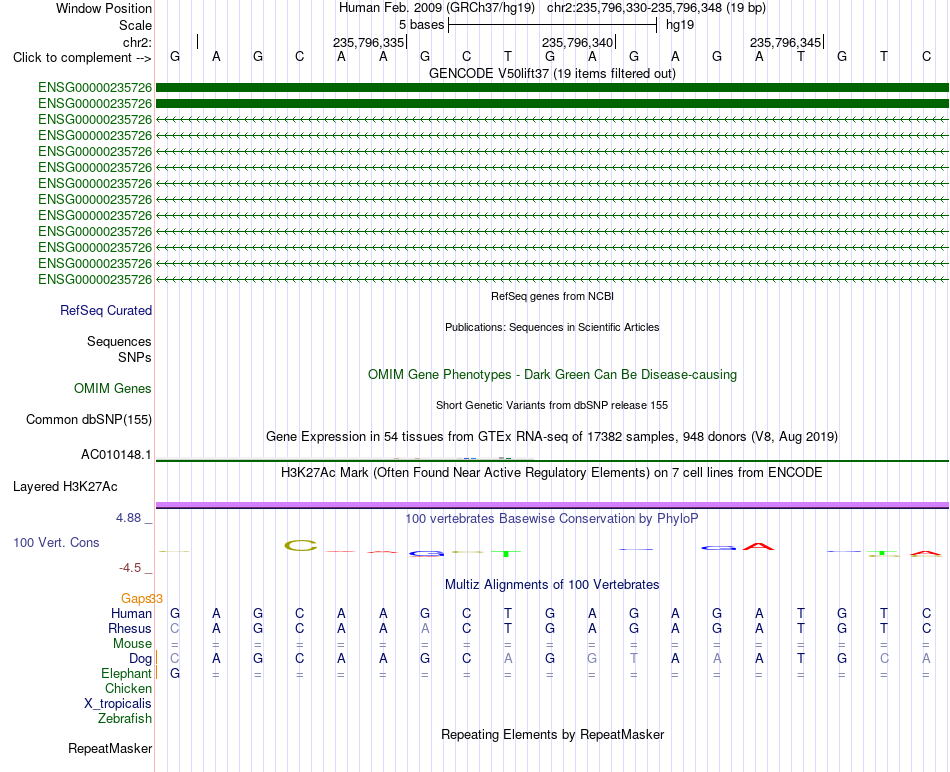Image resolution: width=950 pixels, height=772 pixels.
Task: Click the green AC010148.1 GTEx expression bar
Action: coord(552,461)
